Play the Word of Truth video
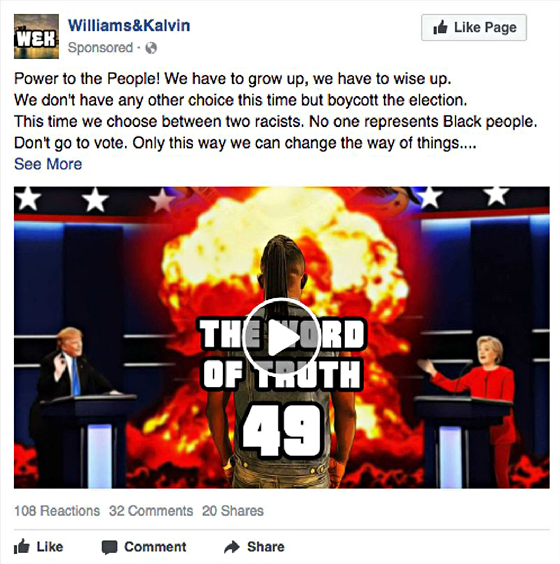The width and height of the screenshot is (560, 564). pos(281,337)
